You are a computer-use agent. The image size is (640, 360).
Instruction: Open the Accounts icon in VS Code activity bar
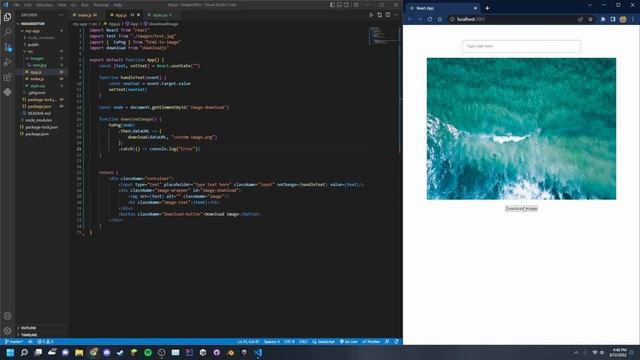tap(7, 316)
